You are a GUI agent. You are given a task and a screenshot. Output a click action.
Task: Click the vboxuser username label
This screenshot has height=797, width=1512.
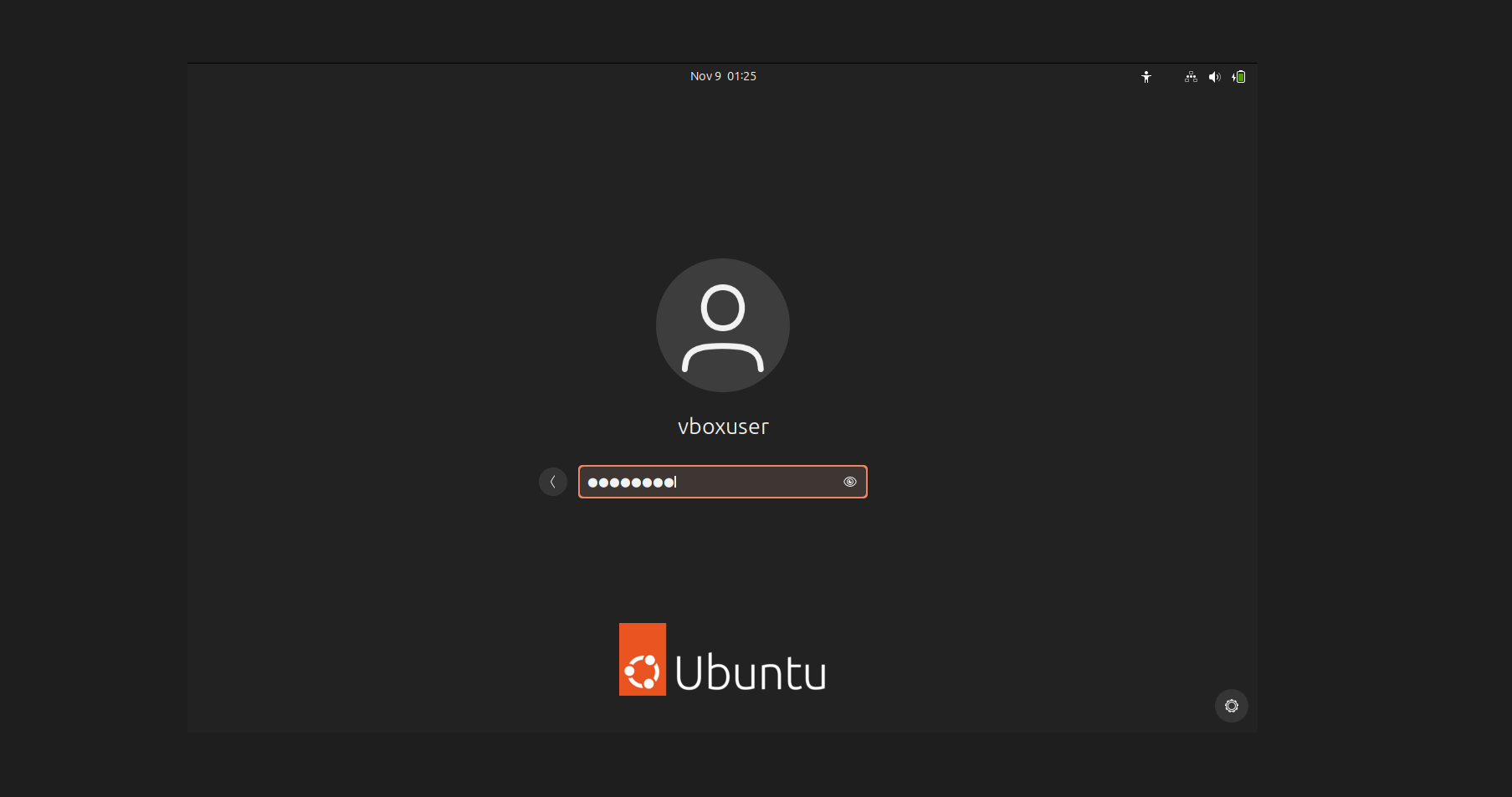[723, 427]
